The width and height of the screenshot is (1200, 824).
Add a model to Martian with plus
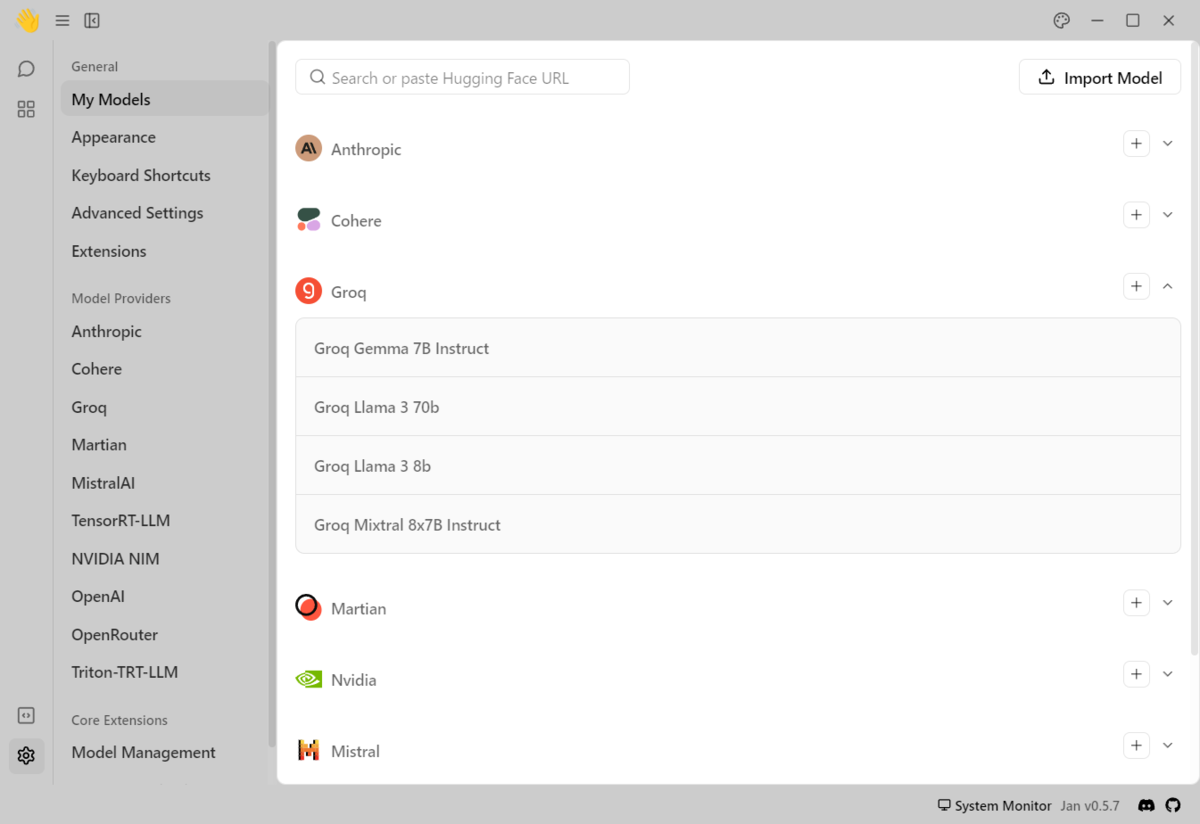click(1136, 603)
